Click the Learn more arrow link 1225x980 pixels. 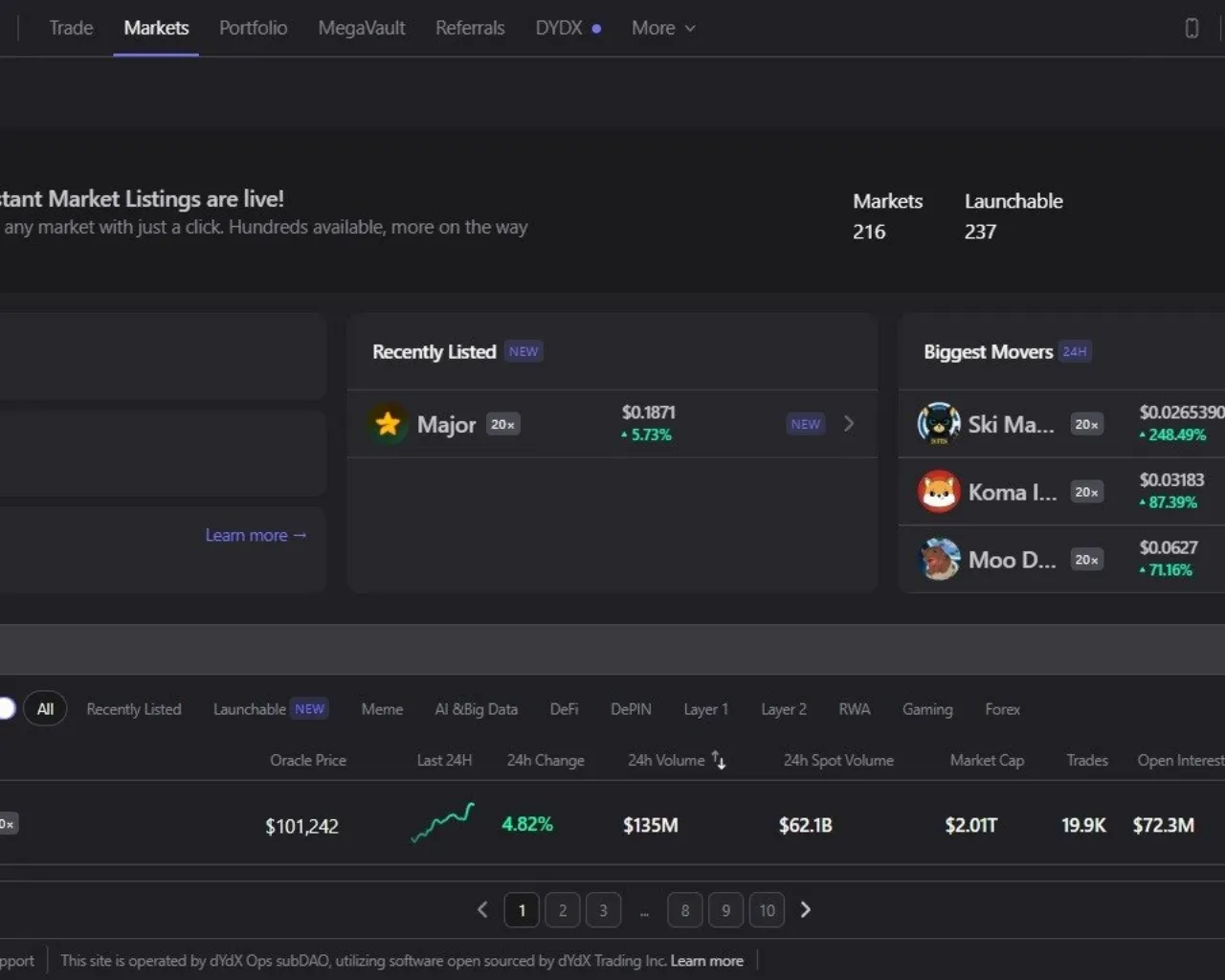[256, 535]
